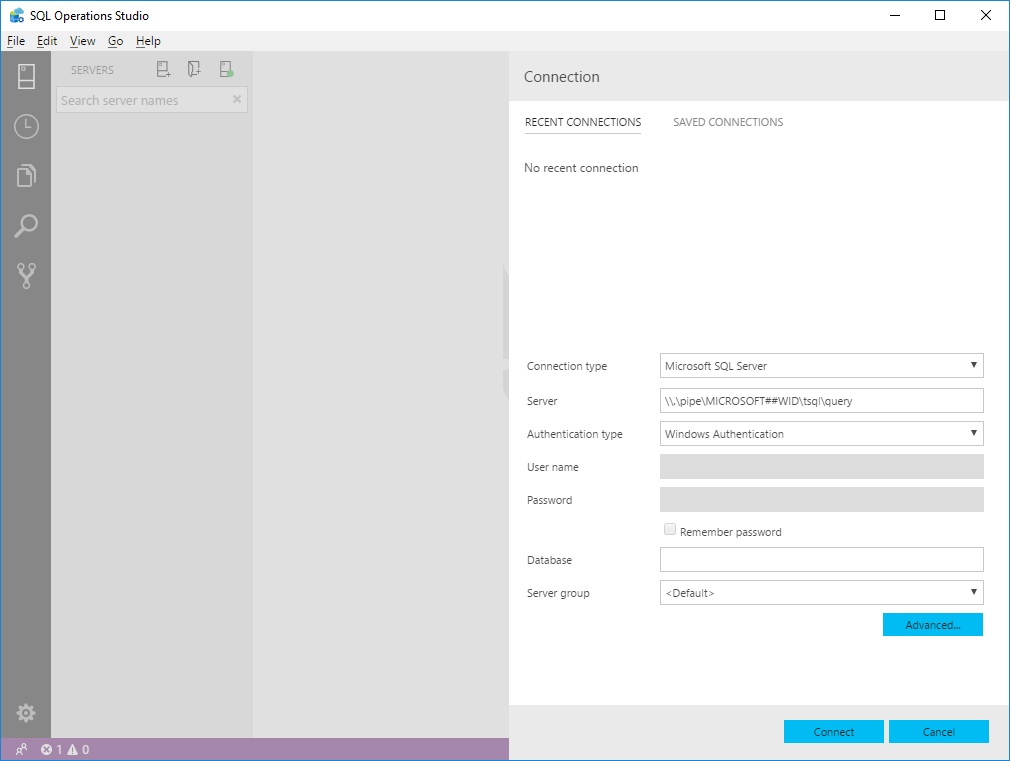Click the status bar account icon
1010x761 pixels.
click(21, 749)
